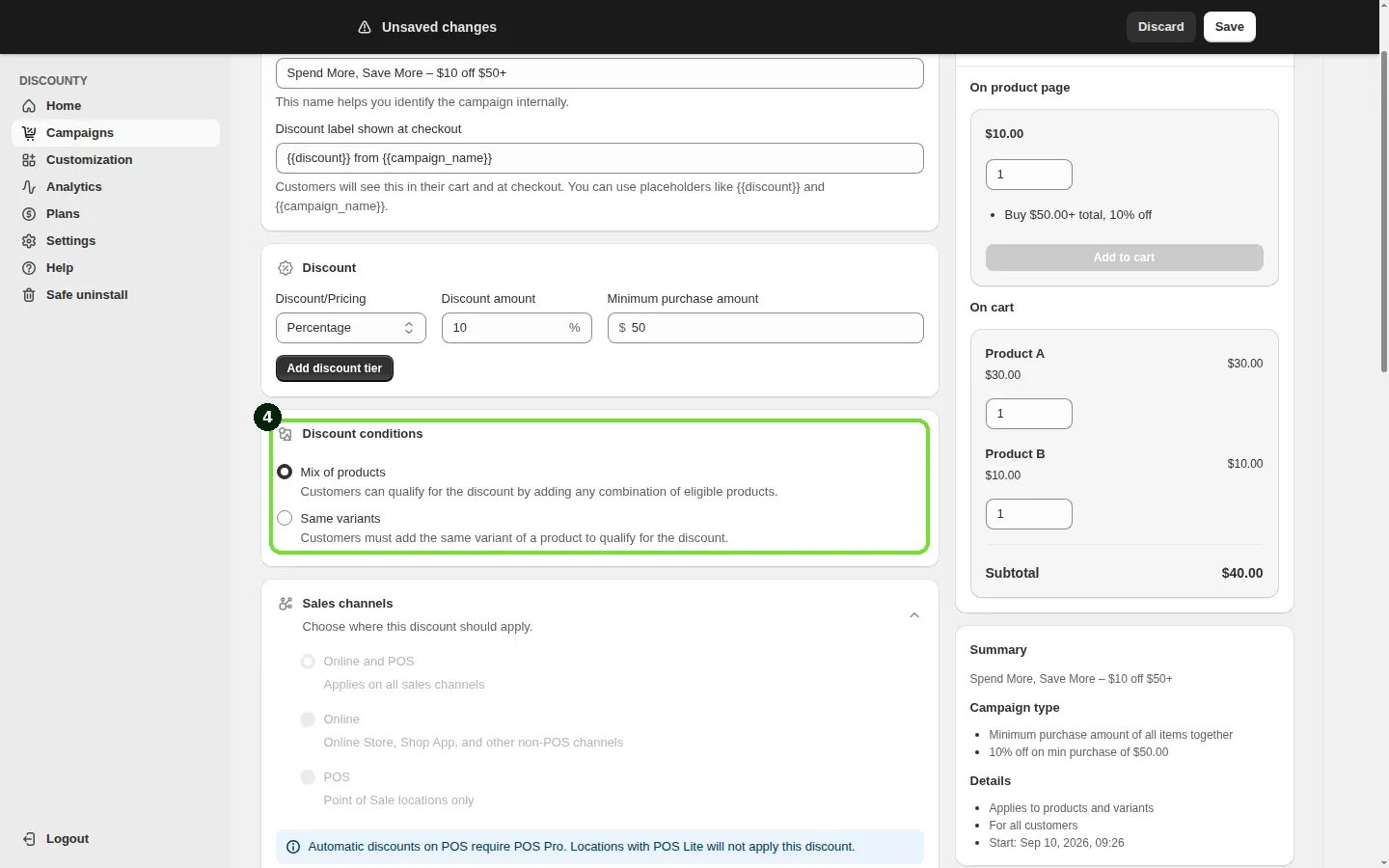Viewport: 1389px width, 868px height.
Task: Click the Home icon in sidebar
Action: click(x=29, y=106)
